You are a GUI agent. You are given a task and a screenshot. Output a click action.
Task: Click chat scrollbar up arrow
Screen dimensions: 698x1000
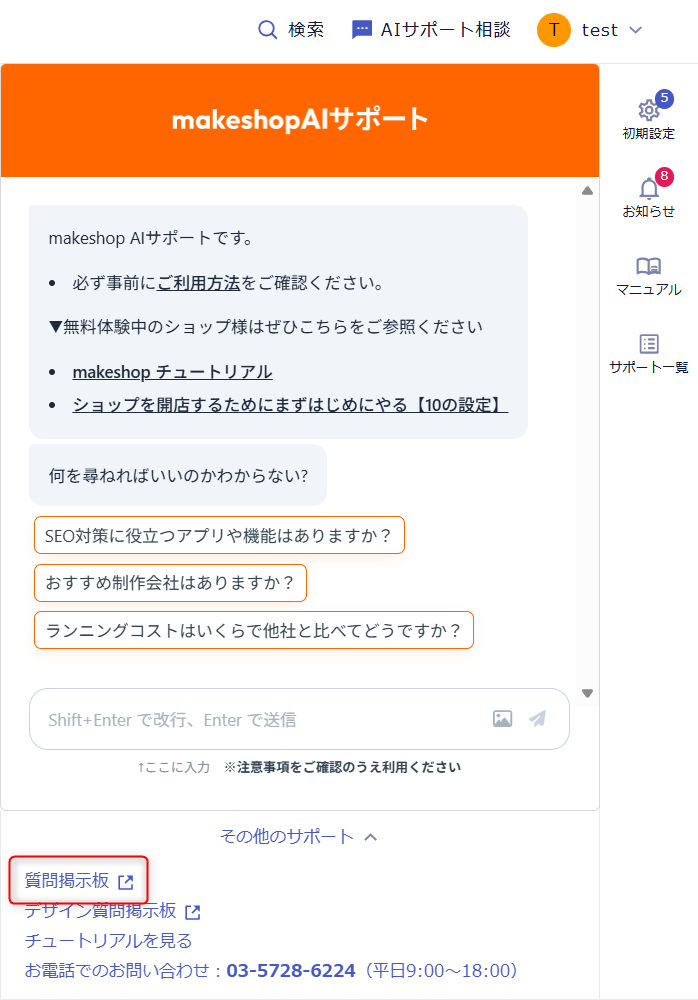[587, 191]
